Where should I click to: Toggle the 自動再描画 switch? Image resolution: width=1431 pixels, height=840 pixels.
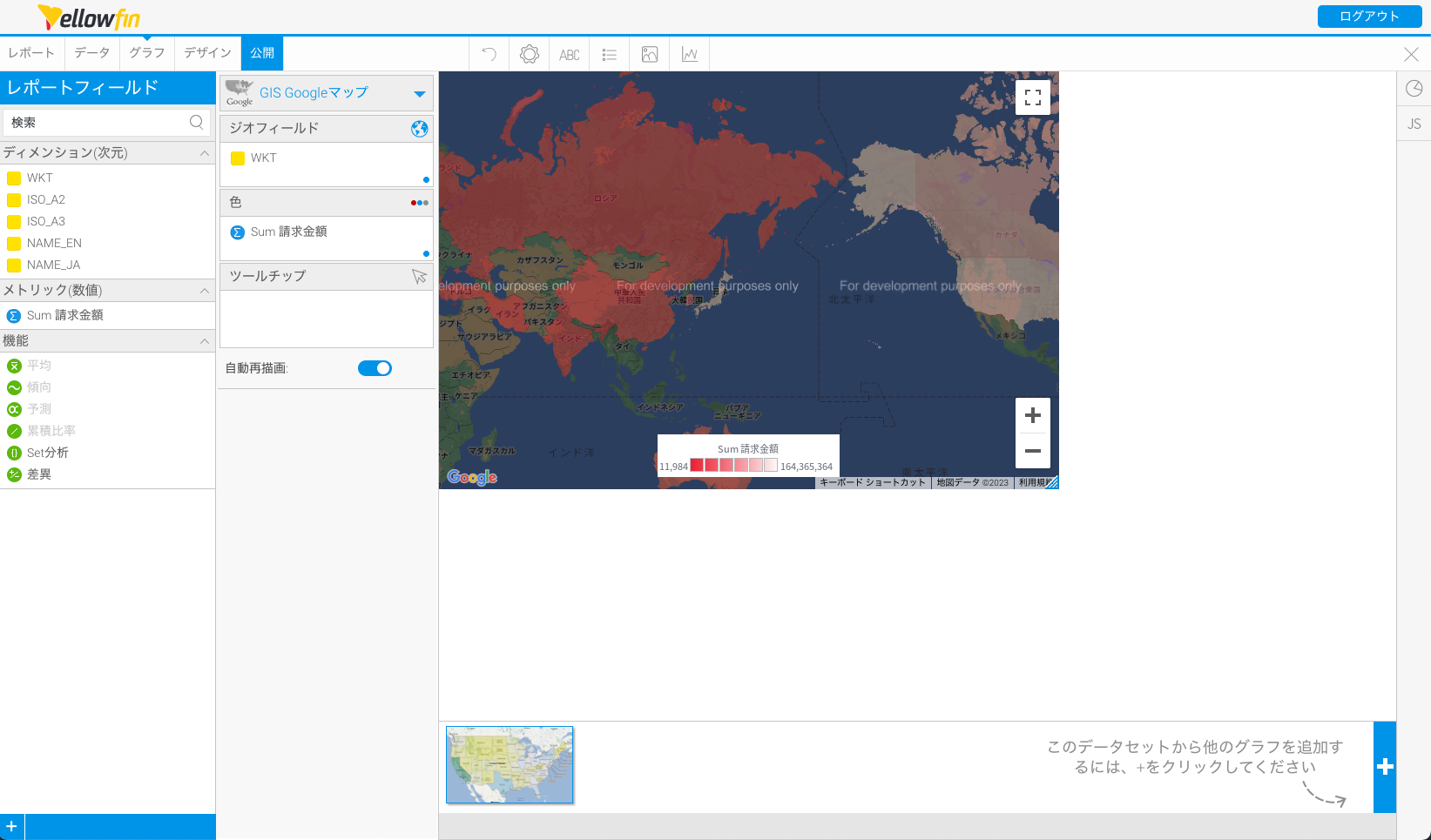(375, 368)
